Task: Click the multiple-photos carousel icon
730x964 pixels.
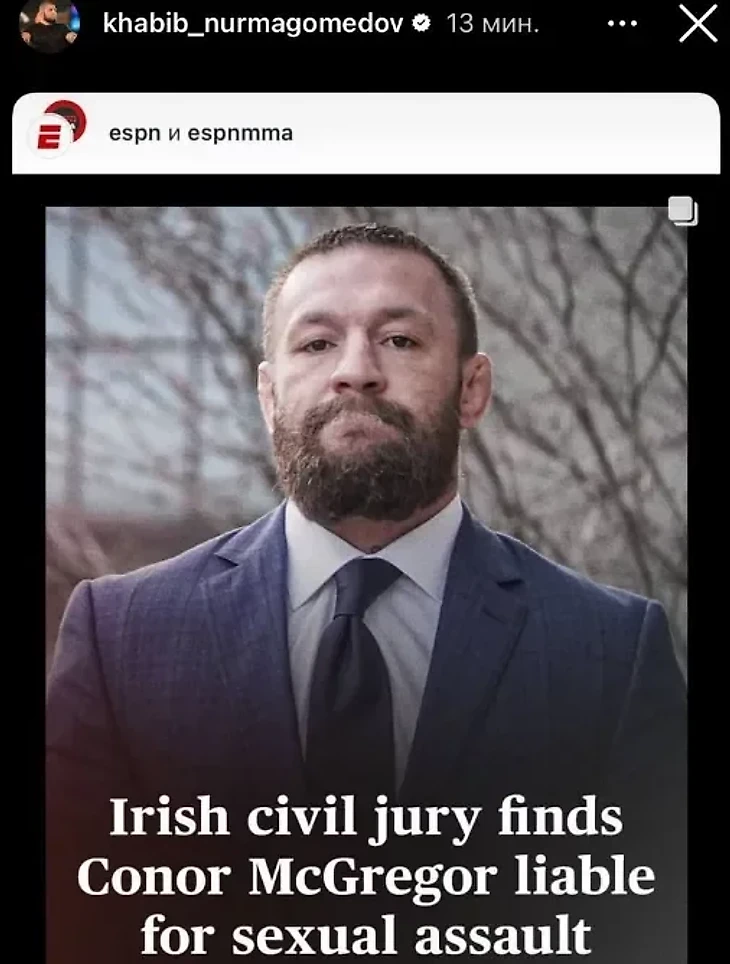Action: pos(683,211)
